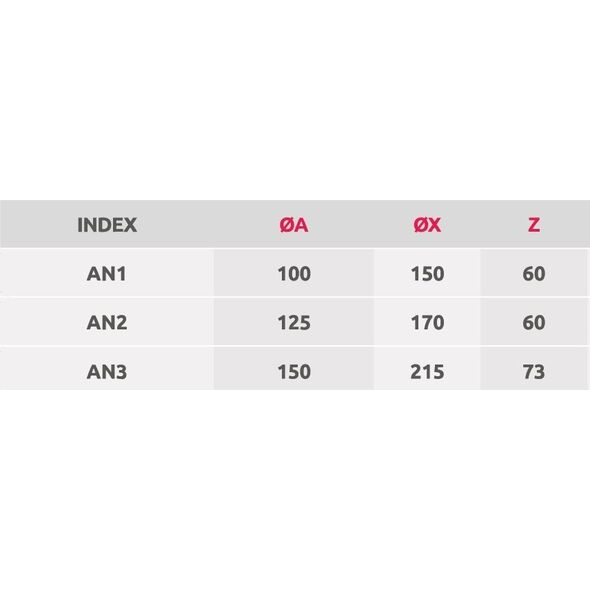Select the AN3 index cell
The image size is (590, 590).
click(107, 372)
